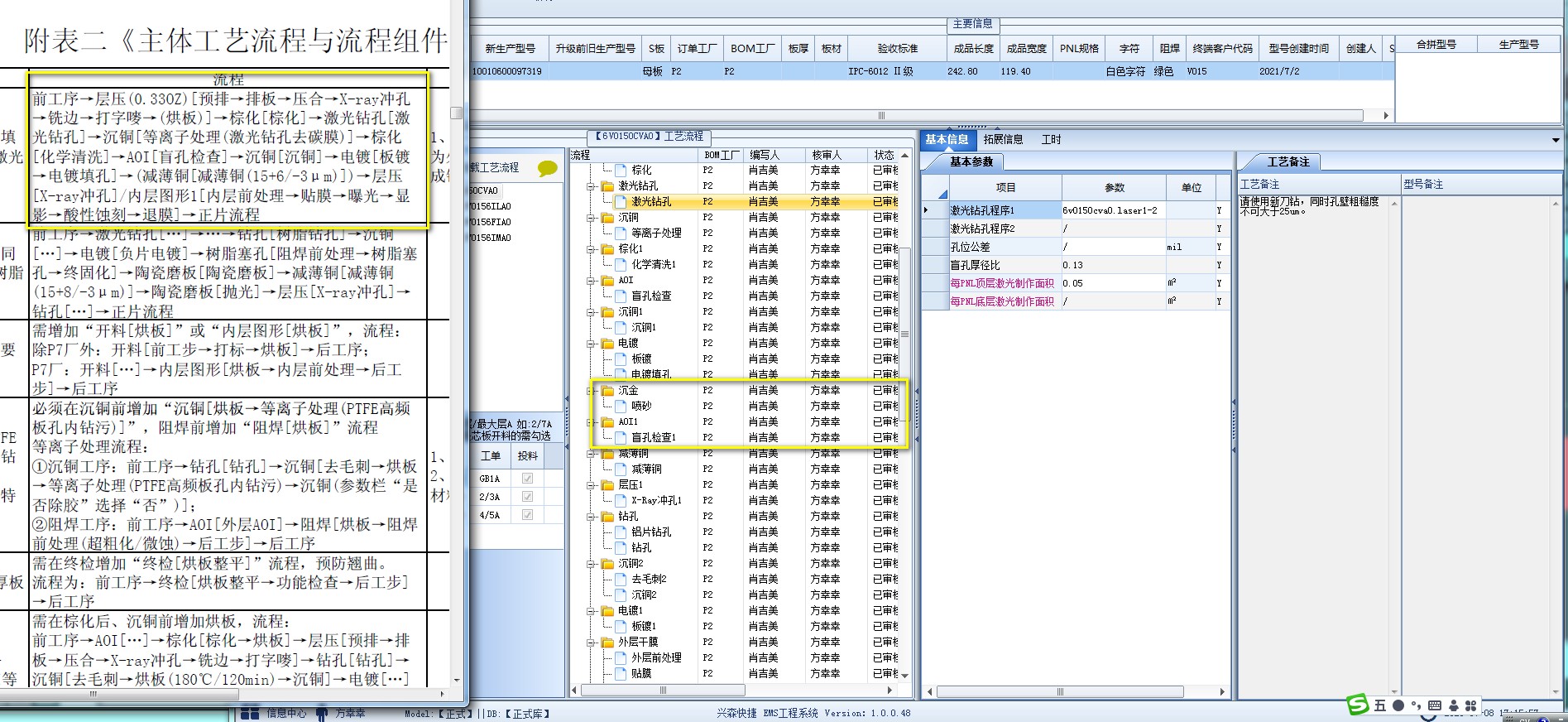Click the document icon of 贴膜 row
This screenshot has height=722, width=1568.
click(x=621, y=674)
